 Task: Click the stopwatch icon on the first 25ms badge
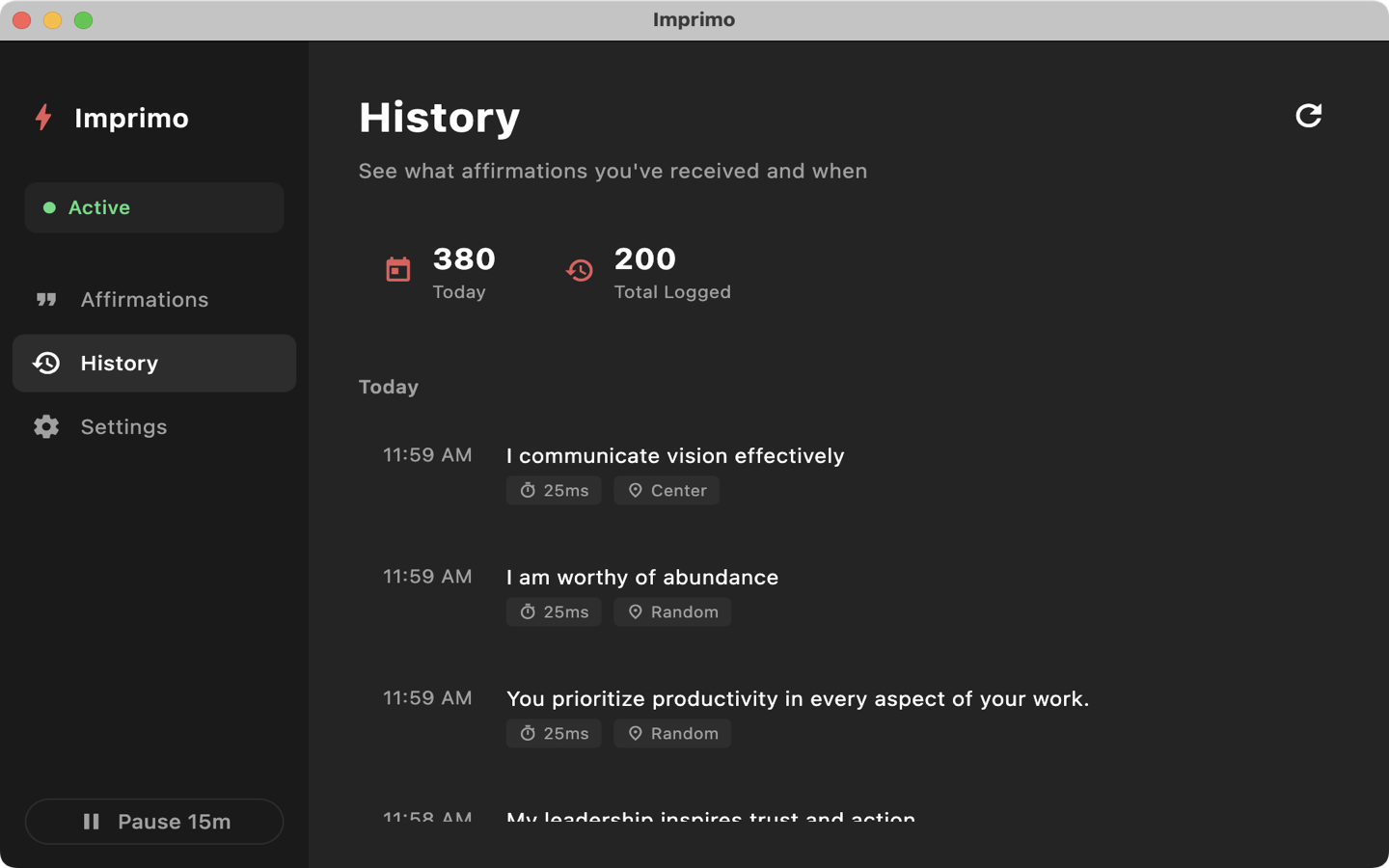(528, 490)
